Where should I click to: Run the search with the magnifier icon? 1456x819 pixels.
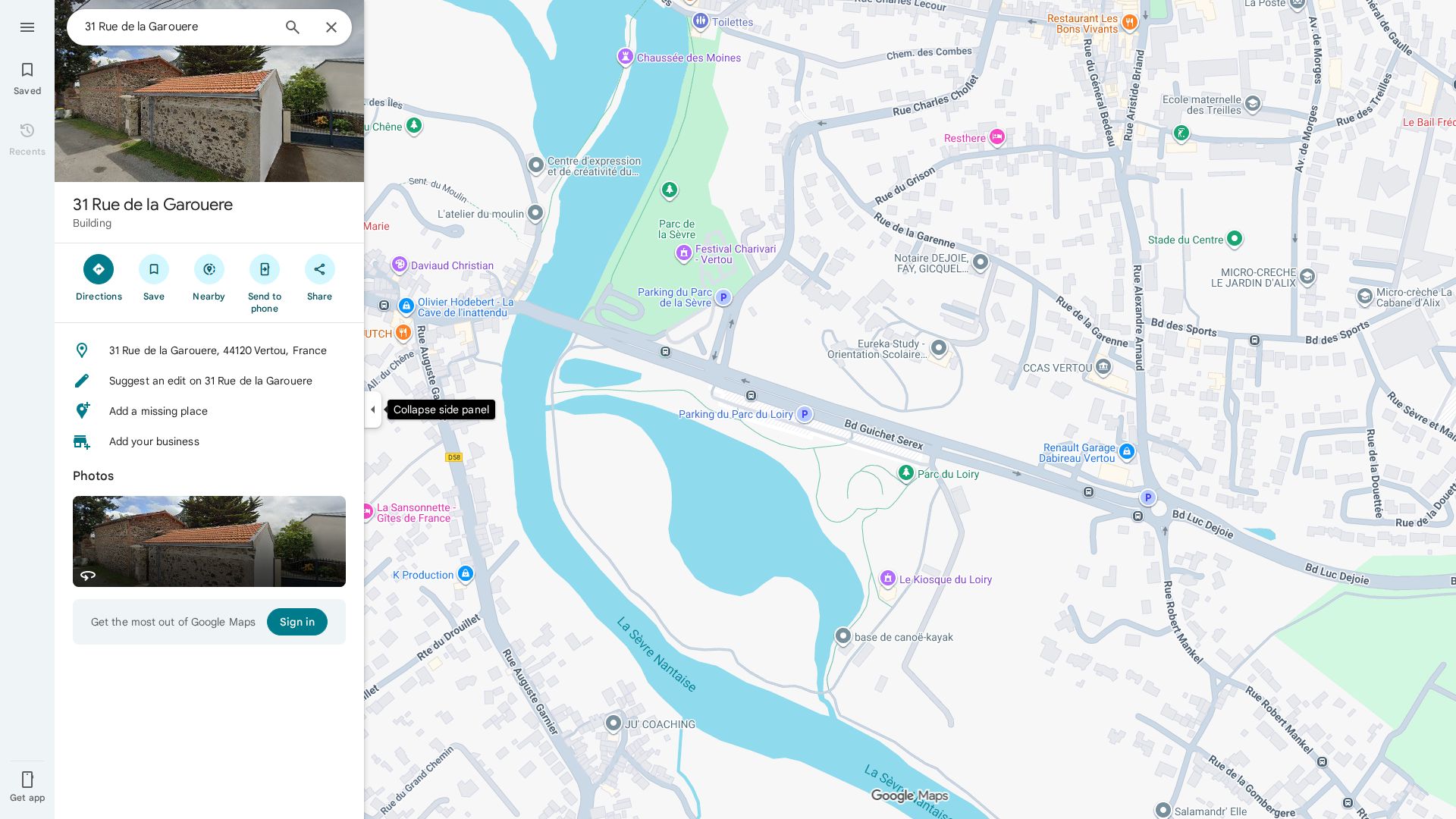point(292,27)
